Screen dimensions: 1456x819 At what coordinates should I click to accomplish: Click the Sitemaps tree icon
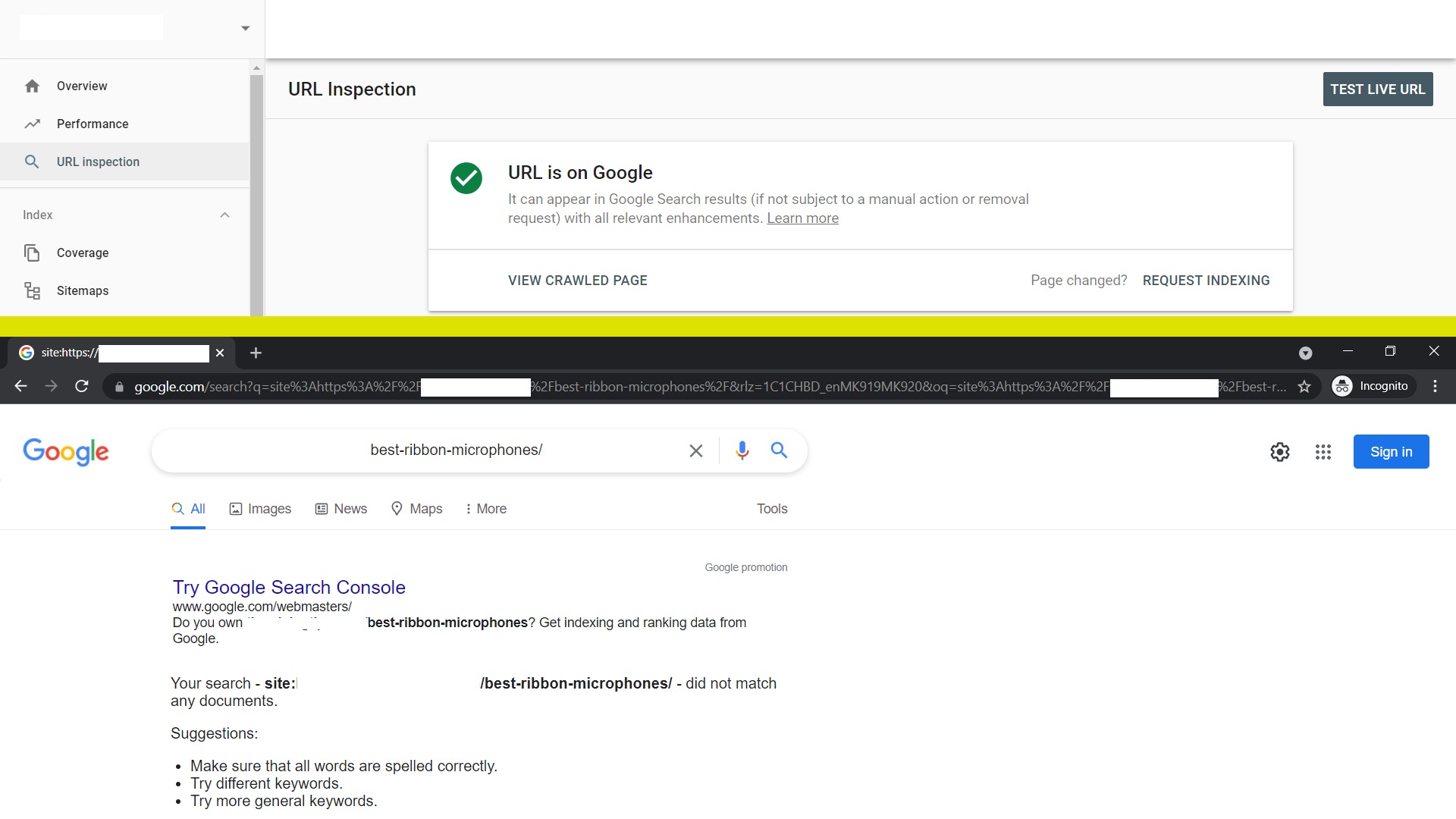[x=32, y=290]
